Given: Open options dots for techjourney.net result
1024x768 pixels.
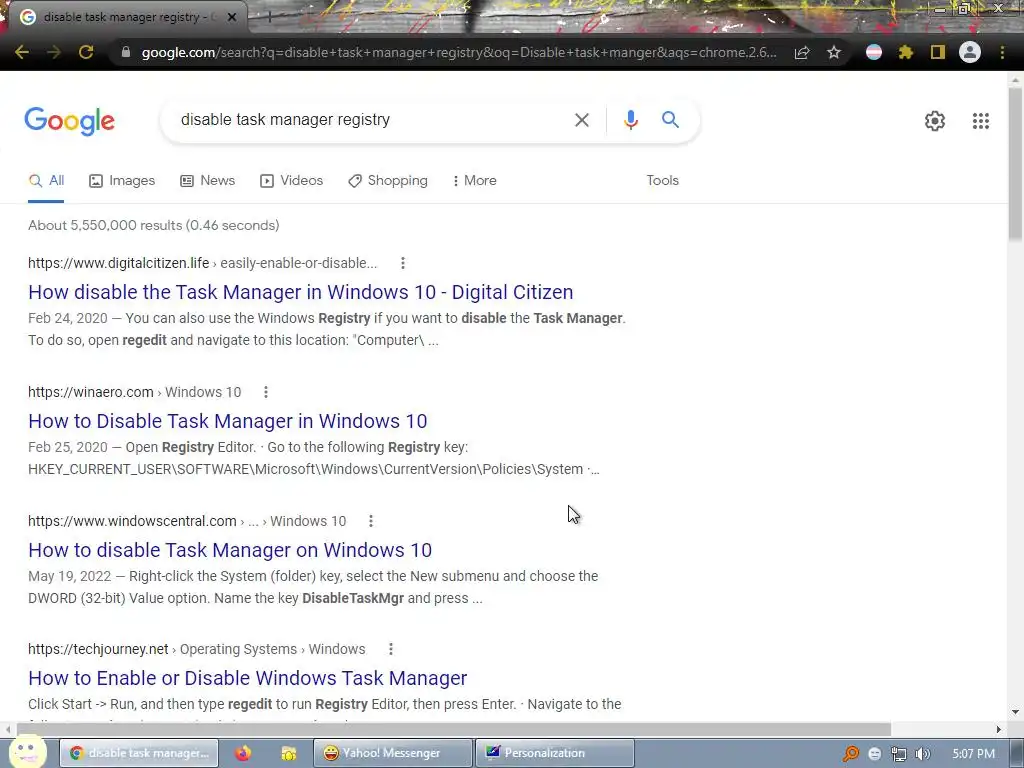Looking at the screenshot, I should click(391, 649).
